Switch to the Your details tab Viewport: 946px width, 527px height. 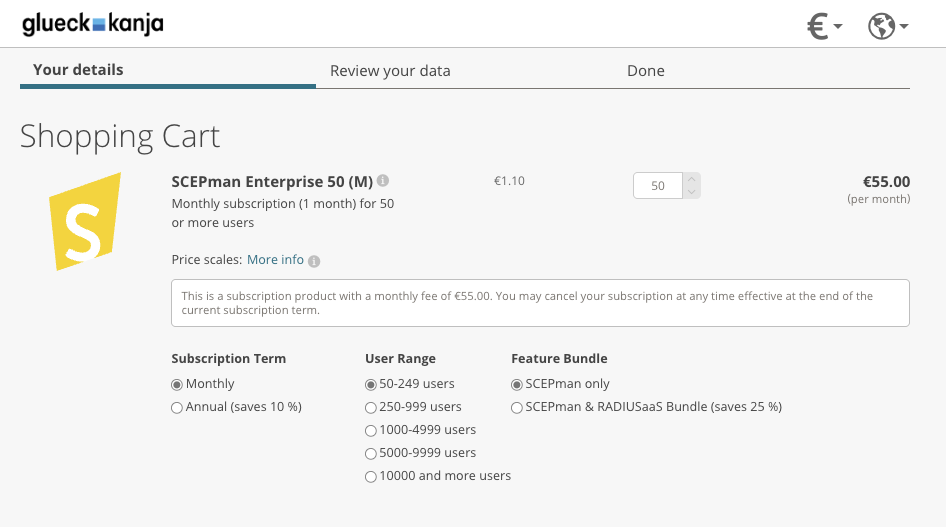[78, 70]
